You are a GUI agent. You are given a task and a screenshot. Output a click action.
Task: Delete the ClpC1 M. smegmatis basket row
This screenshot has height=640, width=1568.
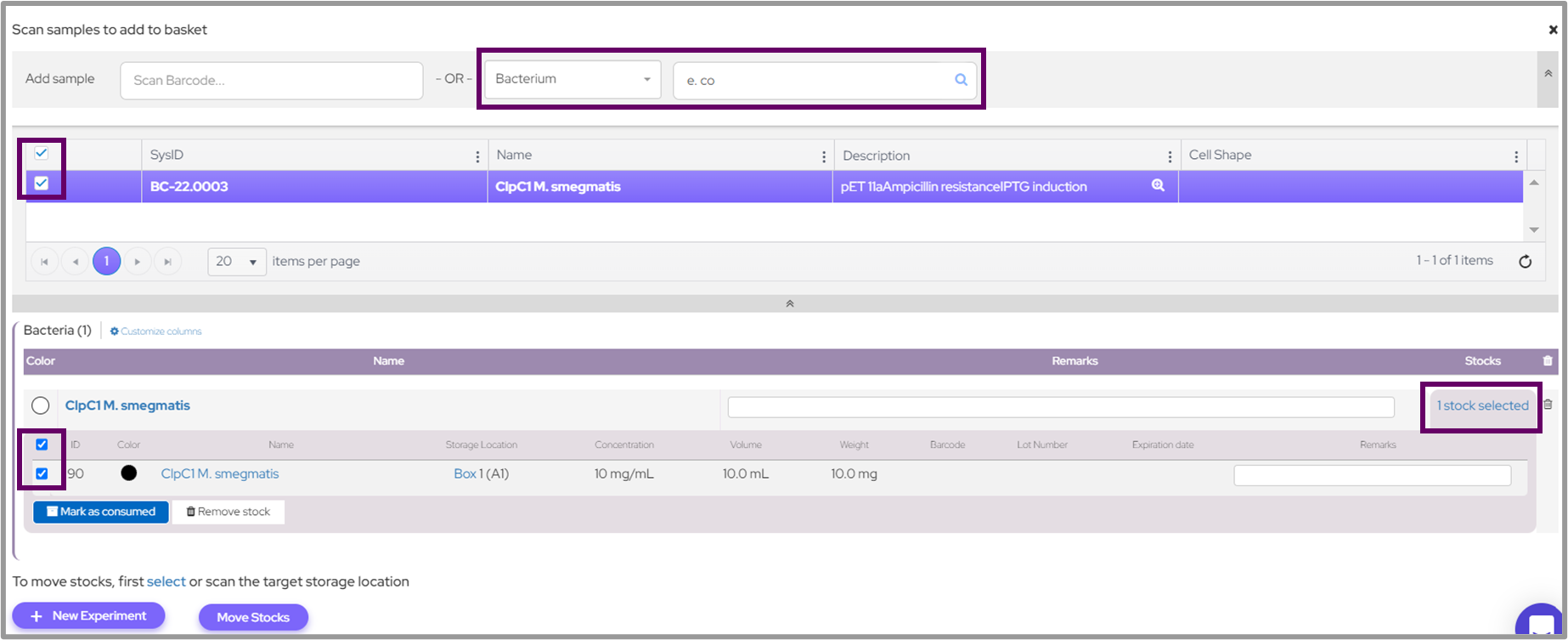(x=1547, y=406)
